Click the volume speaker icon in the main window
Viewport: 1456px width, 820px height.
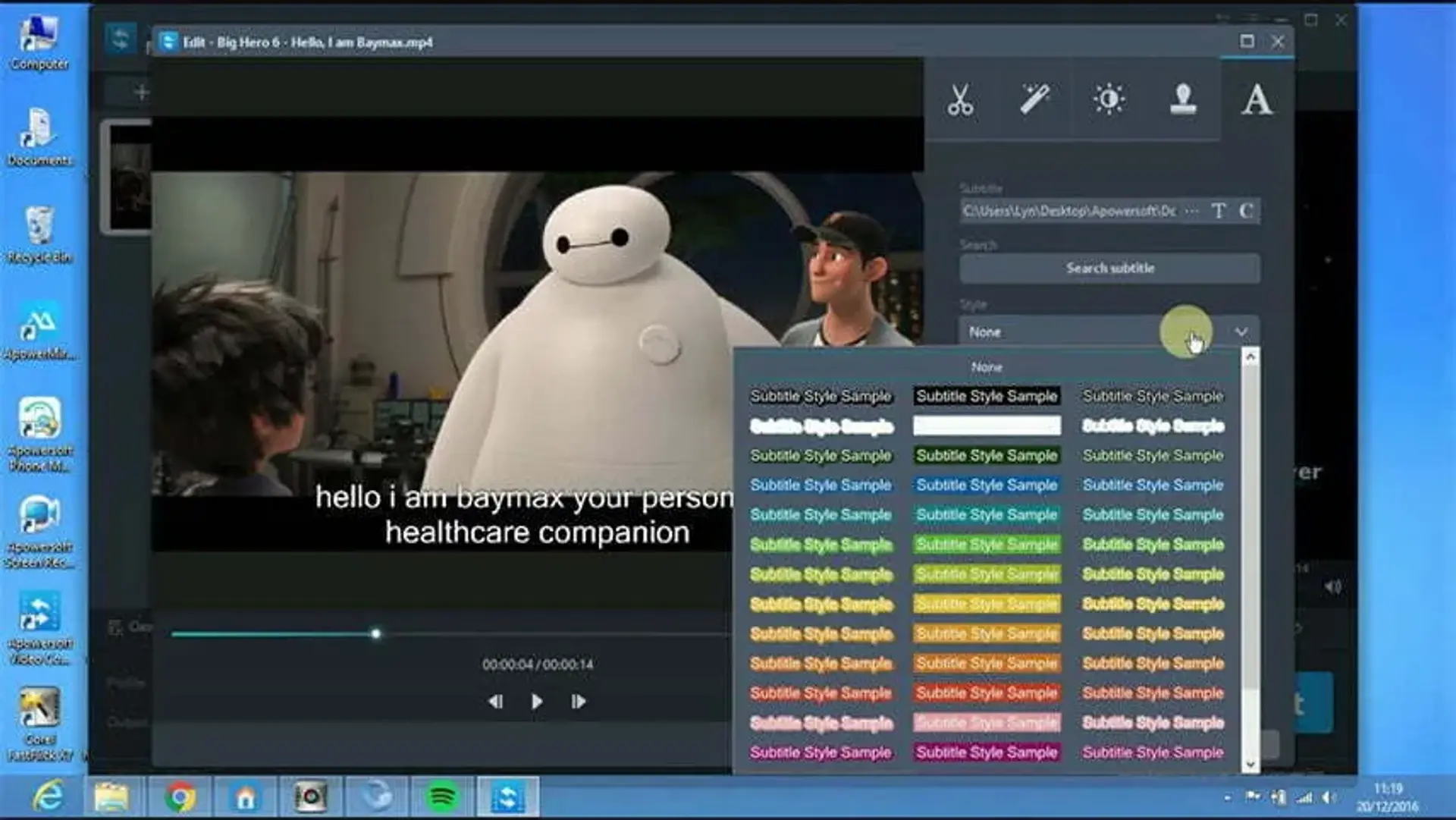click(1332, 586)
